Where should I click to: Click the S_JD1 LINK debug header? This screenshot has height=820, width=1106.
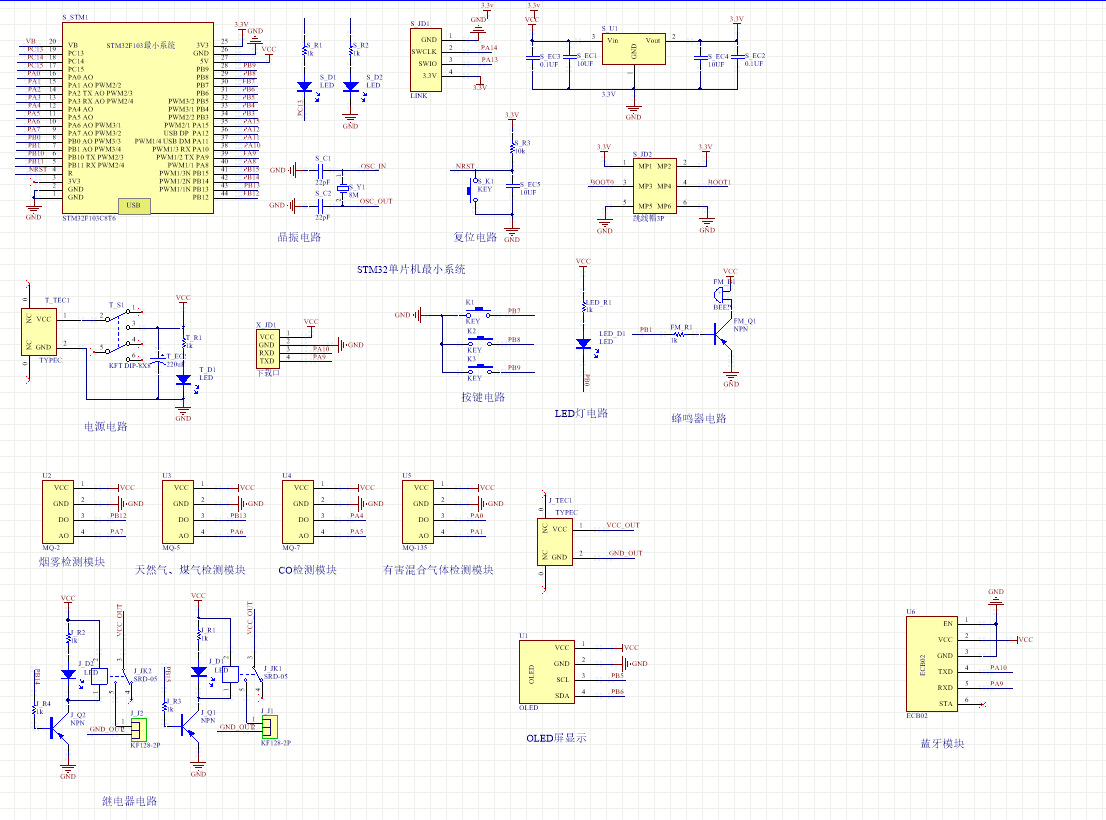425,58
